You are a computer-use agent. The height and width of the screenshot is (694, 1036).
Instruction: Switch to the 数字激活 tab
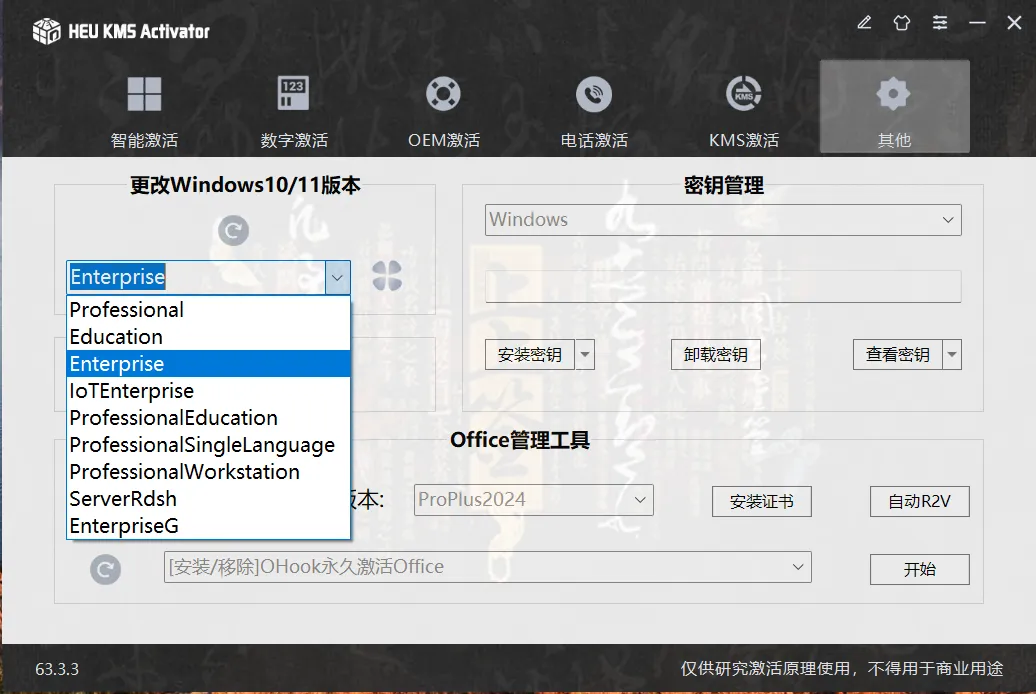pyautogui.click(x=294, y=111)
